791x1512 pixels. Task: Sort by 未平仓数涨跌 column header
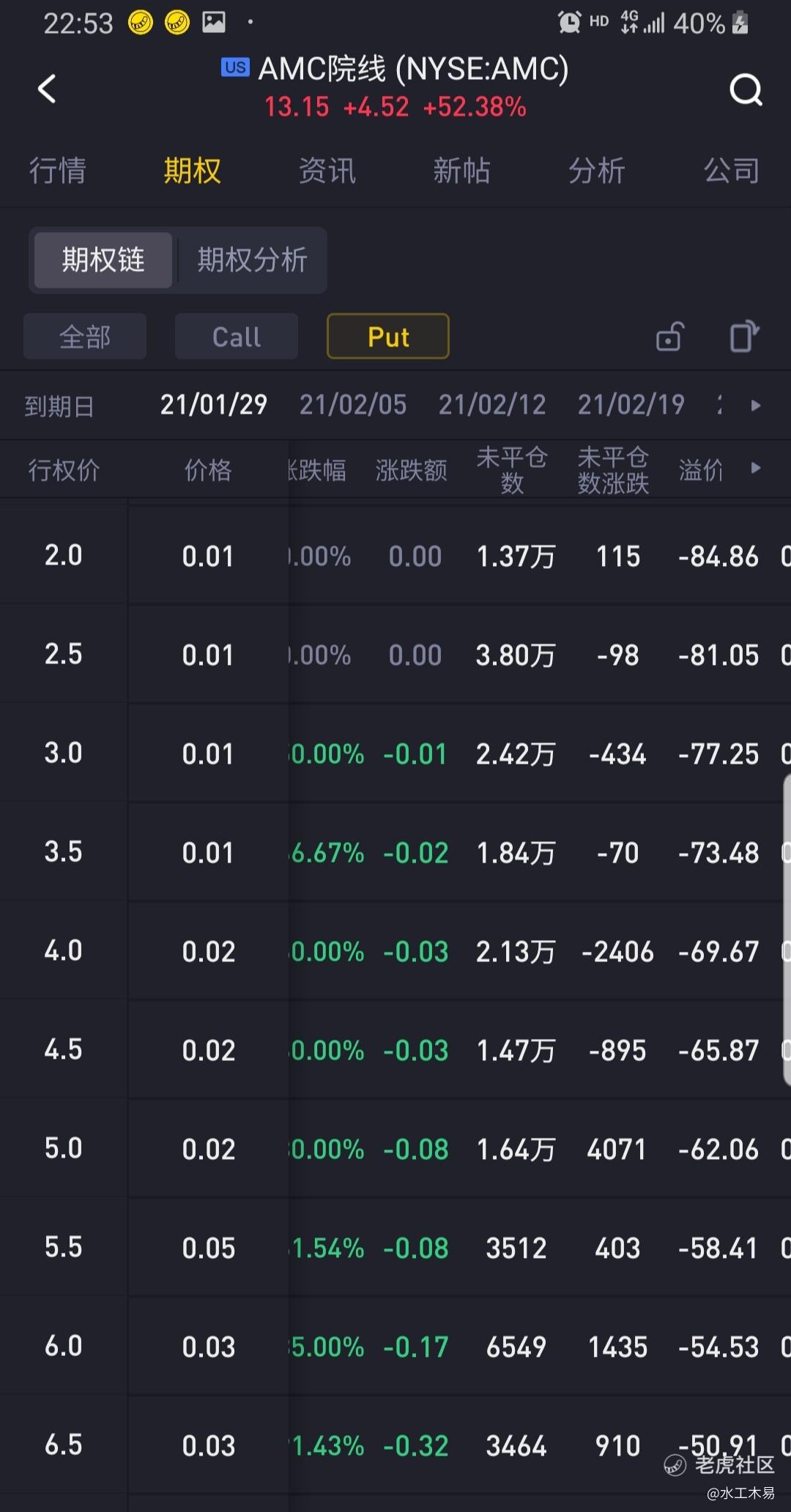point(614,470)
